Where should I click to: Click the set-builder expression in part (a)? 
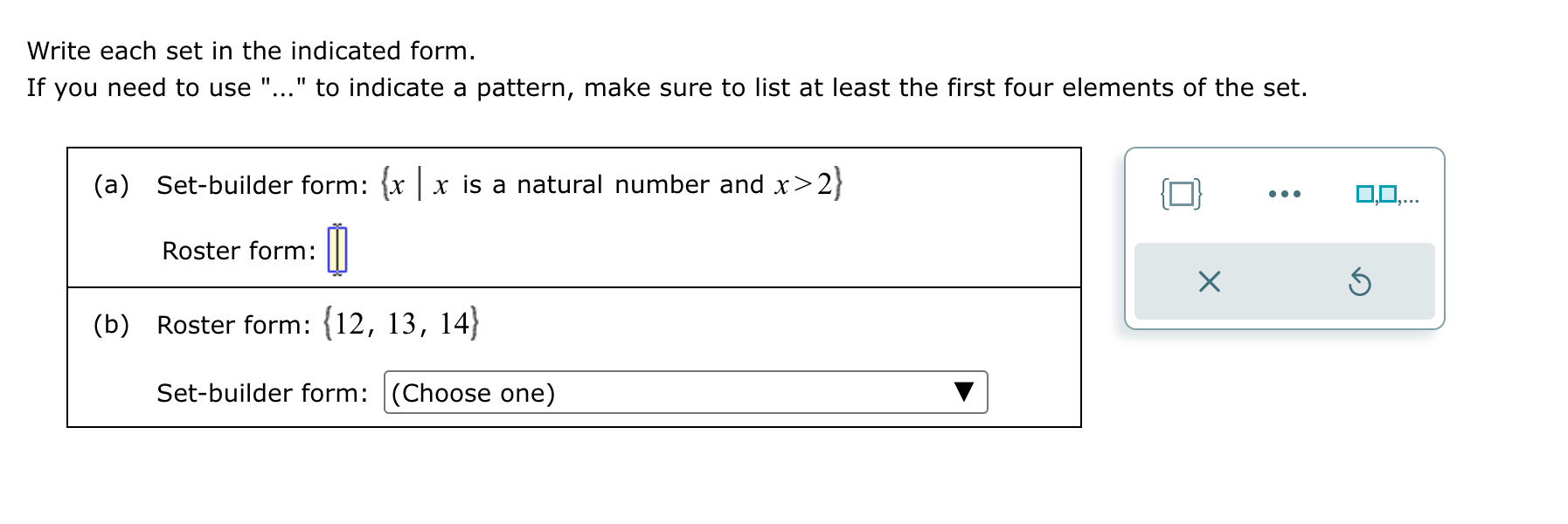[612, 183]
